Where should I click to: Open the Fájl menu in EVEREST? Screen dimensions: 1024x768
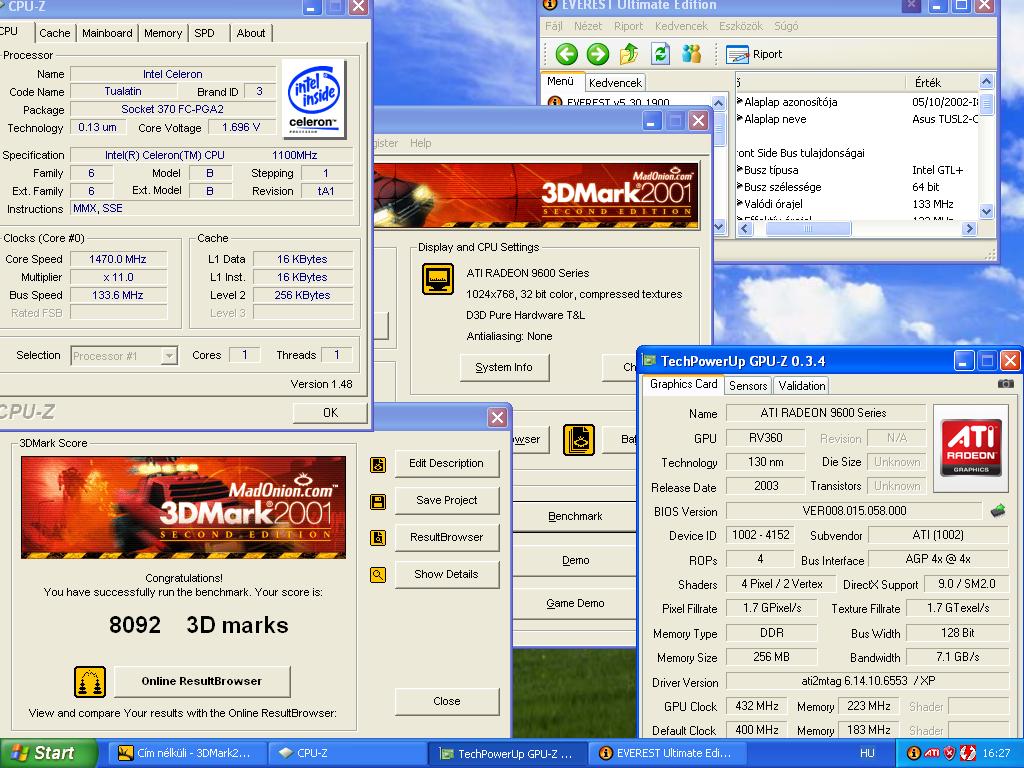[x=554, y=26]
